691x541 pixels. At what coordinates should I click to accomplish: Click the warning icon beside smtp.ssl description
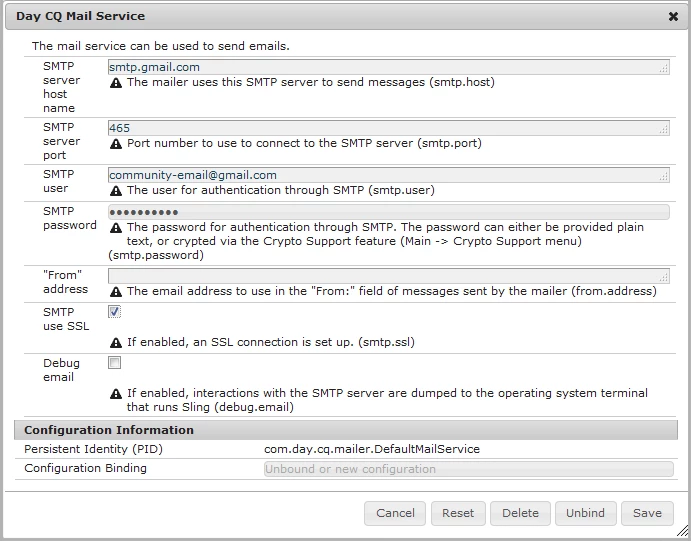[x=116, y=343]
